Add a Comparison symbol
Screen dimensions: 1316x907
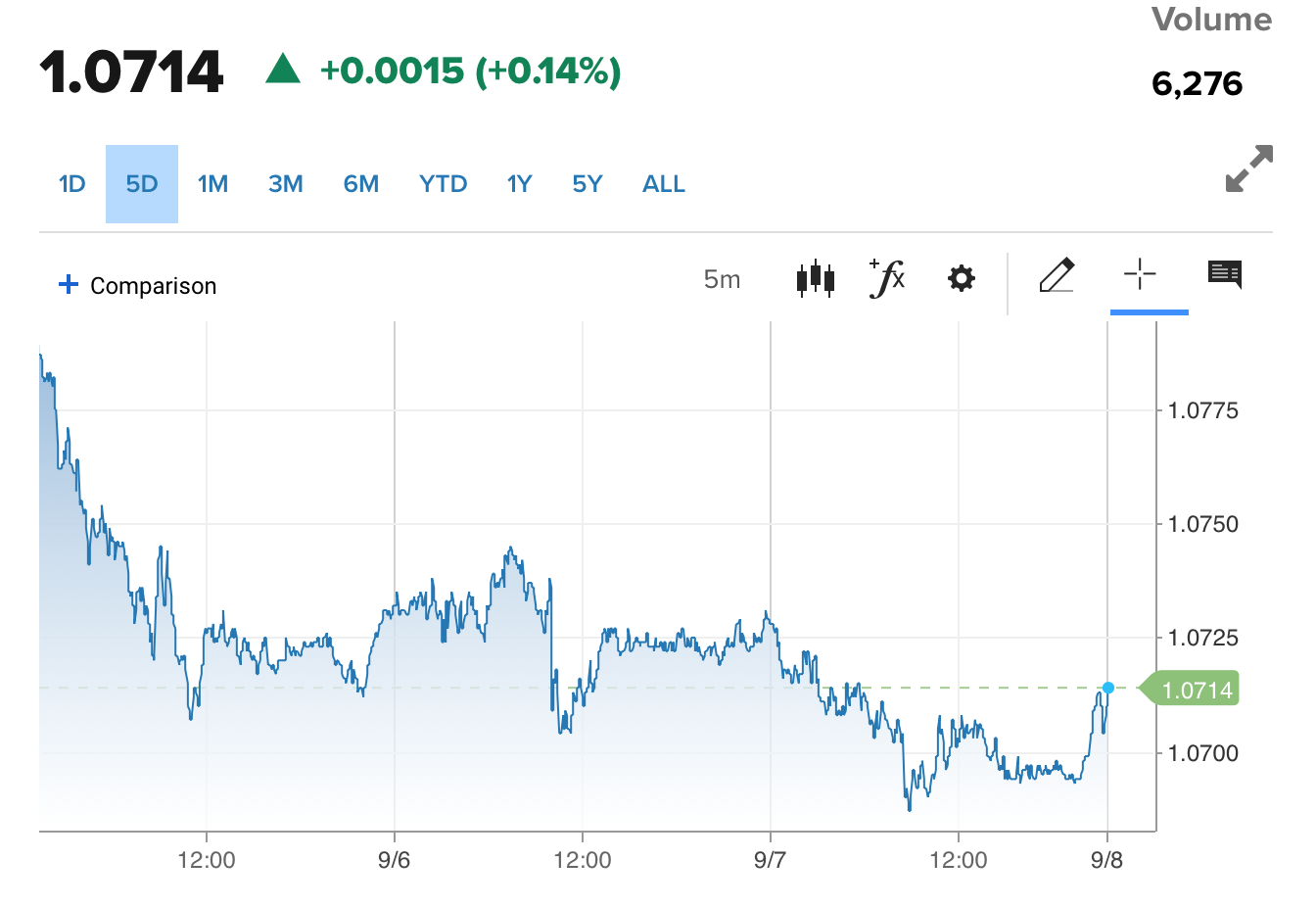(138, 285)
